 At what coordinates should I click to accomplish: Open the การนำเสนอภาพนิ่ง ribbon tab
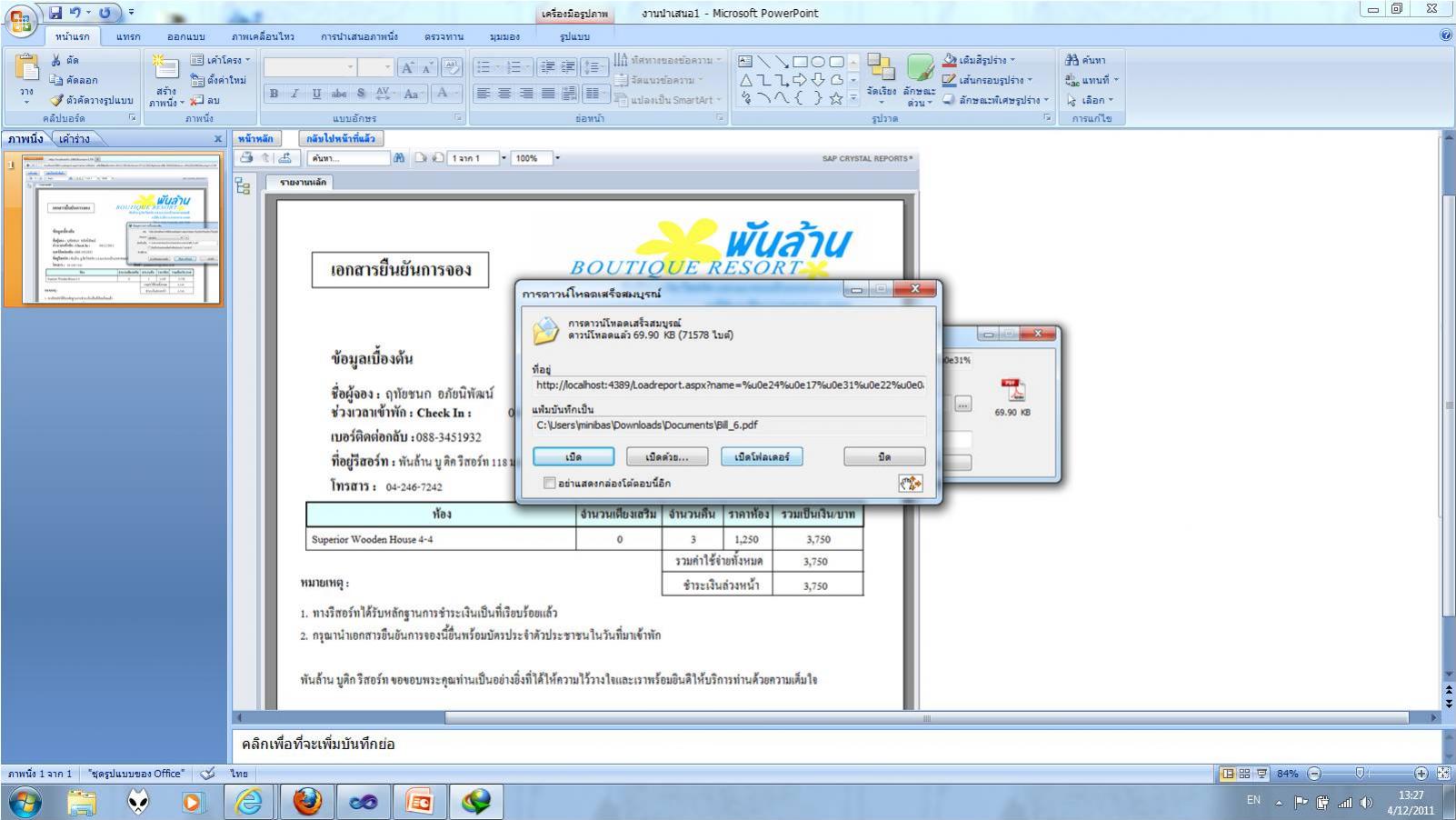(x=359, y=36)
